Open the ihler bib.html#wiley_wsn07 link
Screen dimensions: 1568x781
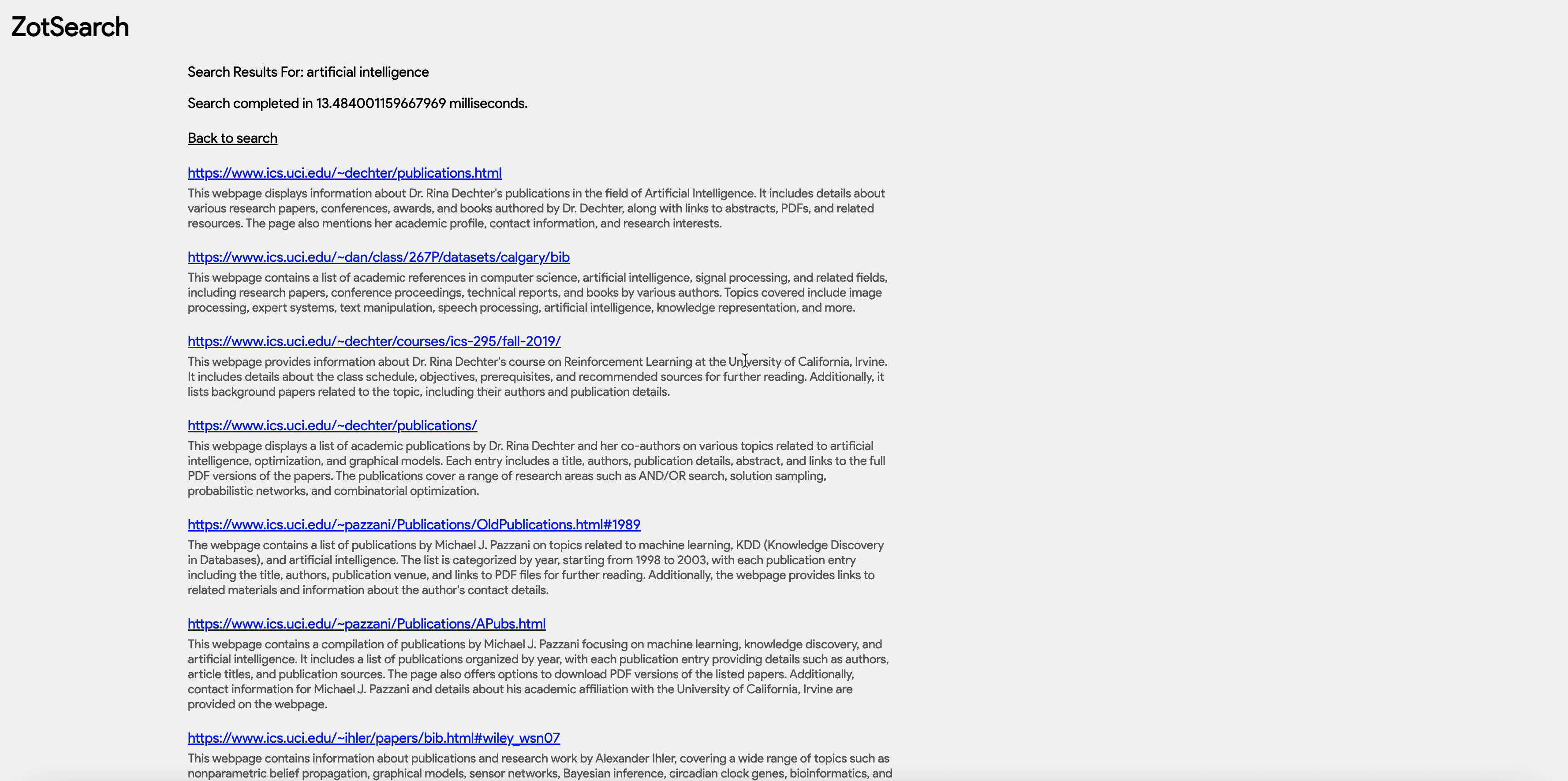click(374, 738)
